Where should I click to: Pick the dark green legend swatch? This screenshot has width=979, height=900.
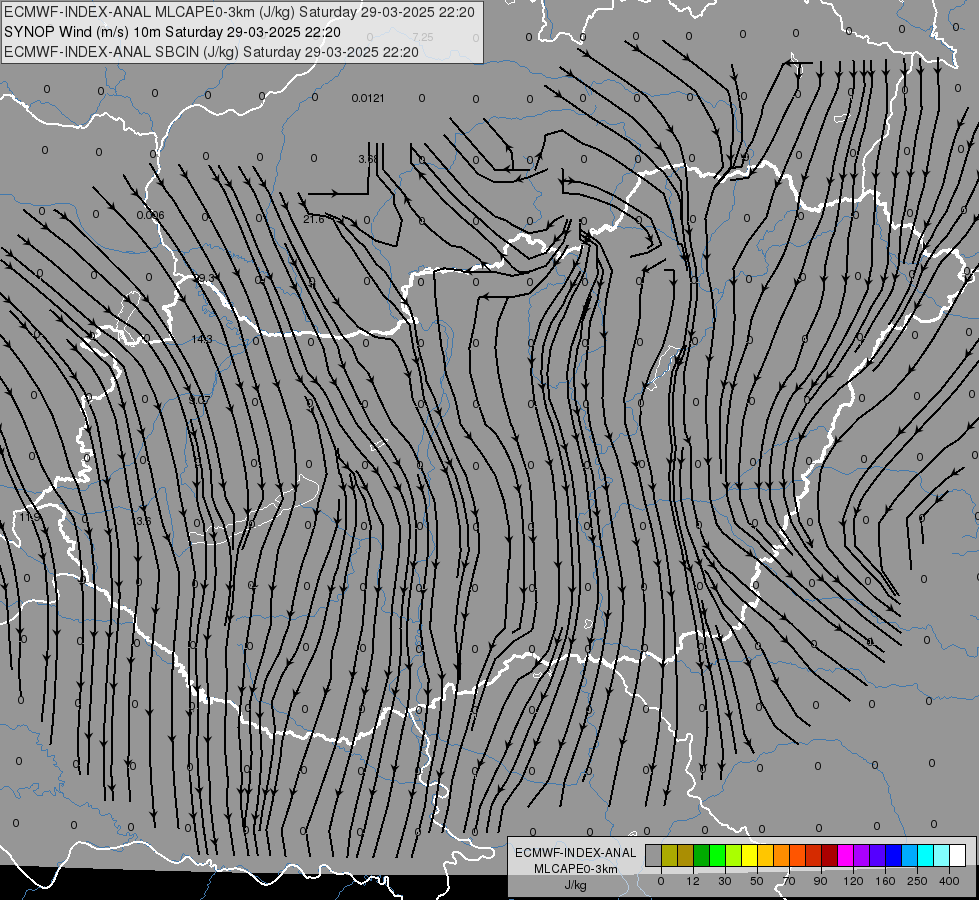tap(702, 856)
